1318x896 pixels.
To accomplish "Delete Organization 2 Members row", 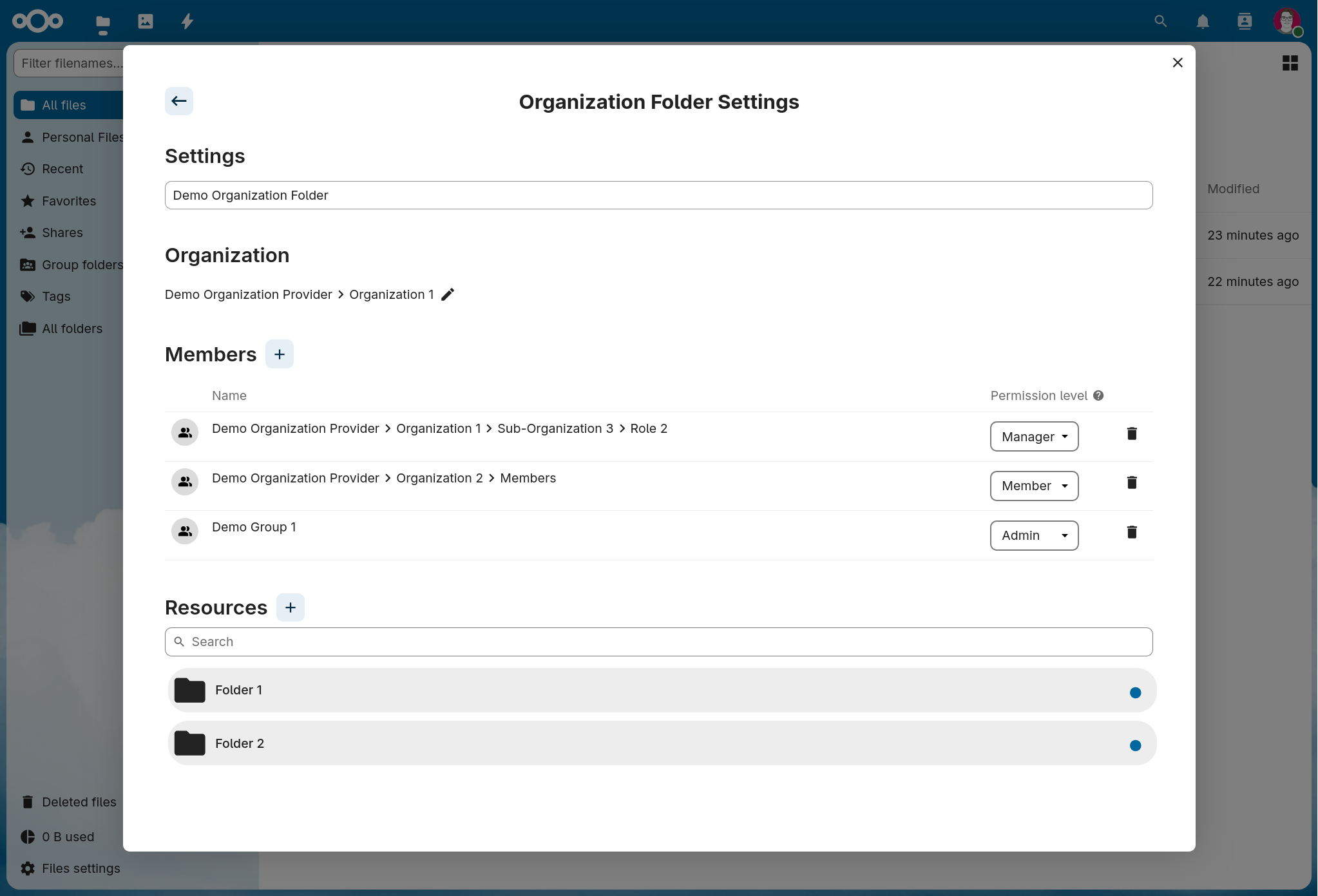I will pyautogui.click(x=1132, y=482).
